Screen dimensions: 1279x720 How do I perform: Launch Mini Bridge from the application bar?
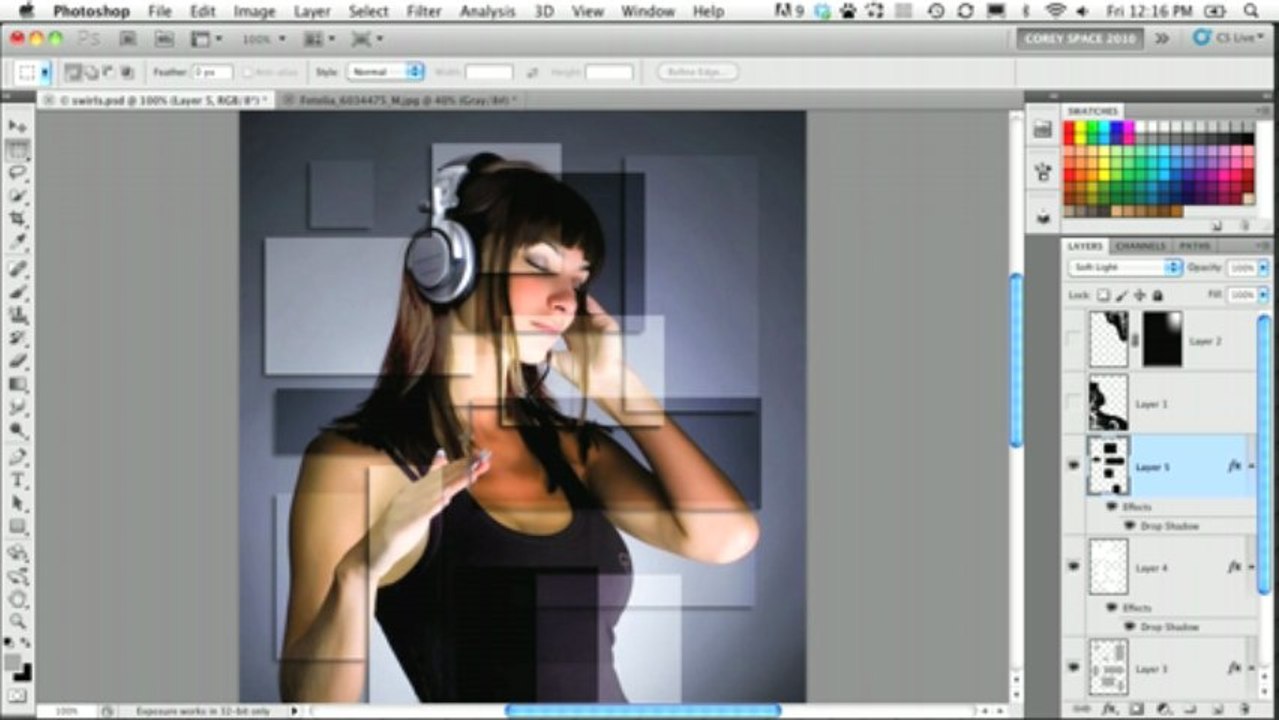click(164, 39)
